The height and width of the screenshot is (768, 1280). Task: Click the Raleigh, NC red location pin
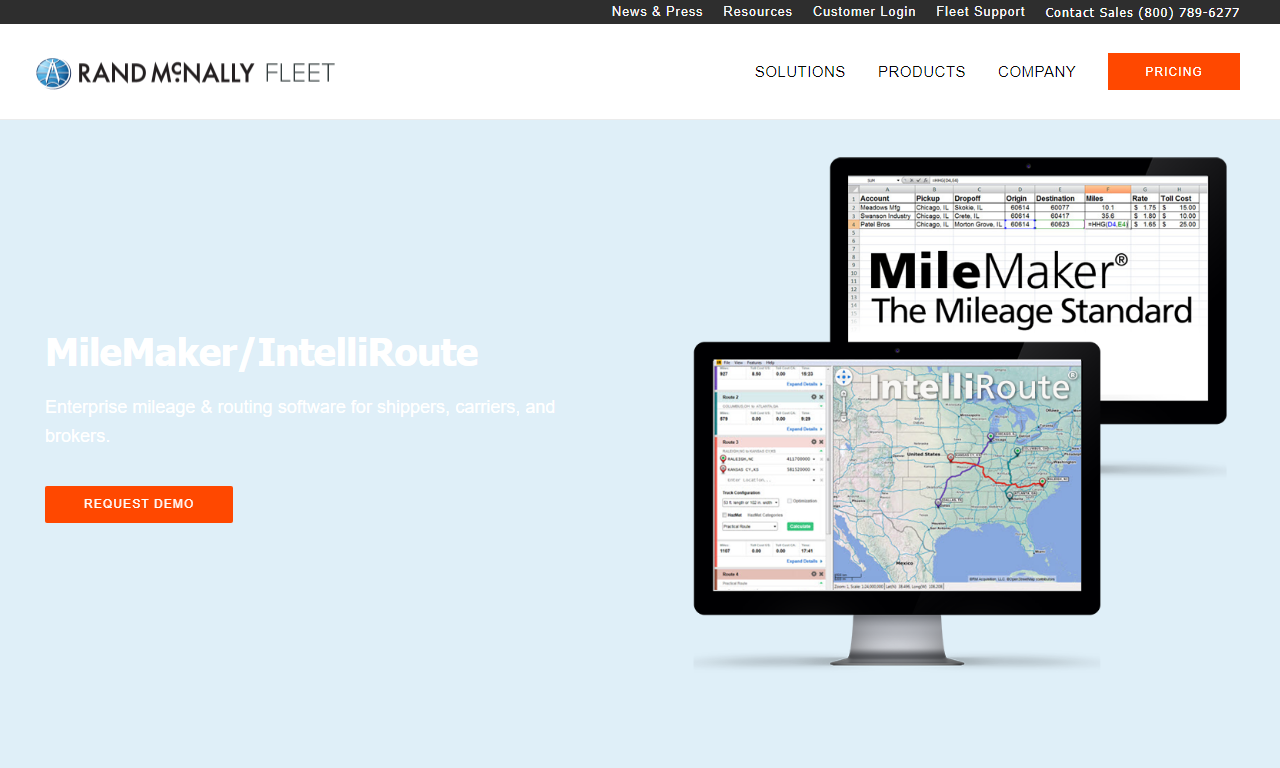pyautogui.click(x=723, y=459)
